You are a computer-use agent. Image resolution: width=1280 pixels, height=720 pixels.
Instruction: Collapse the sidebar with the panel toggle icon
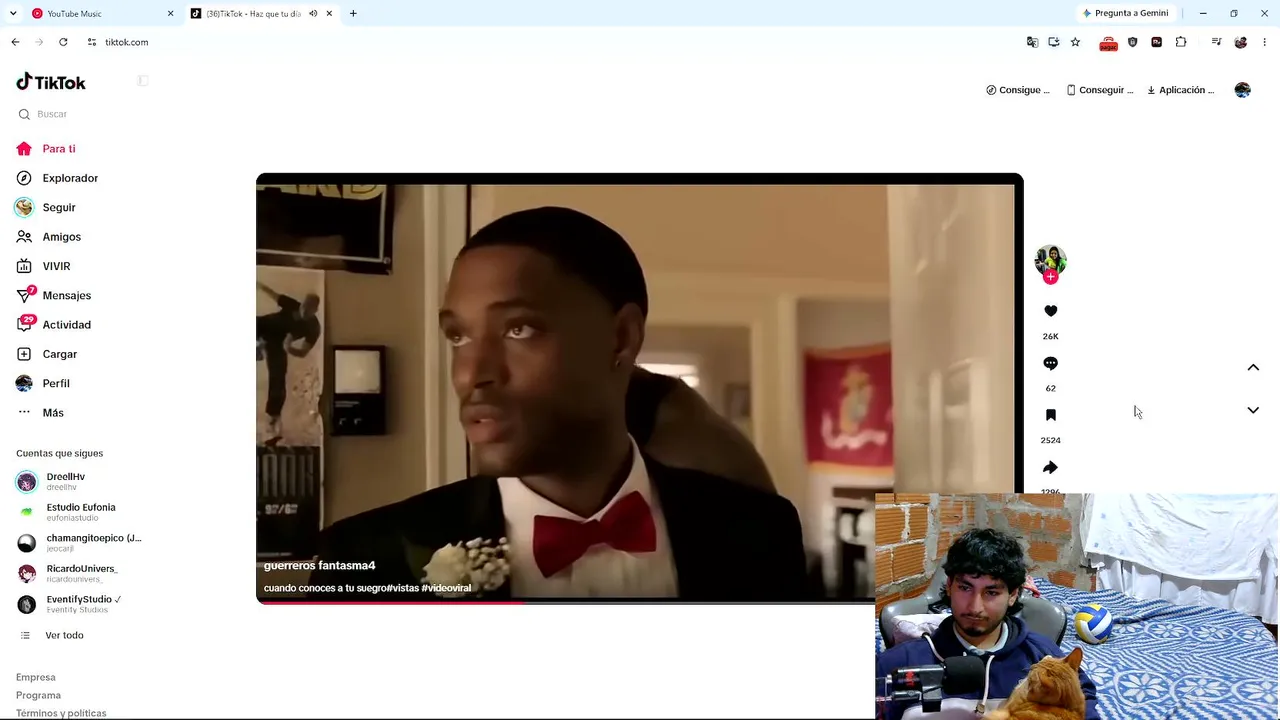pos(143,81)
